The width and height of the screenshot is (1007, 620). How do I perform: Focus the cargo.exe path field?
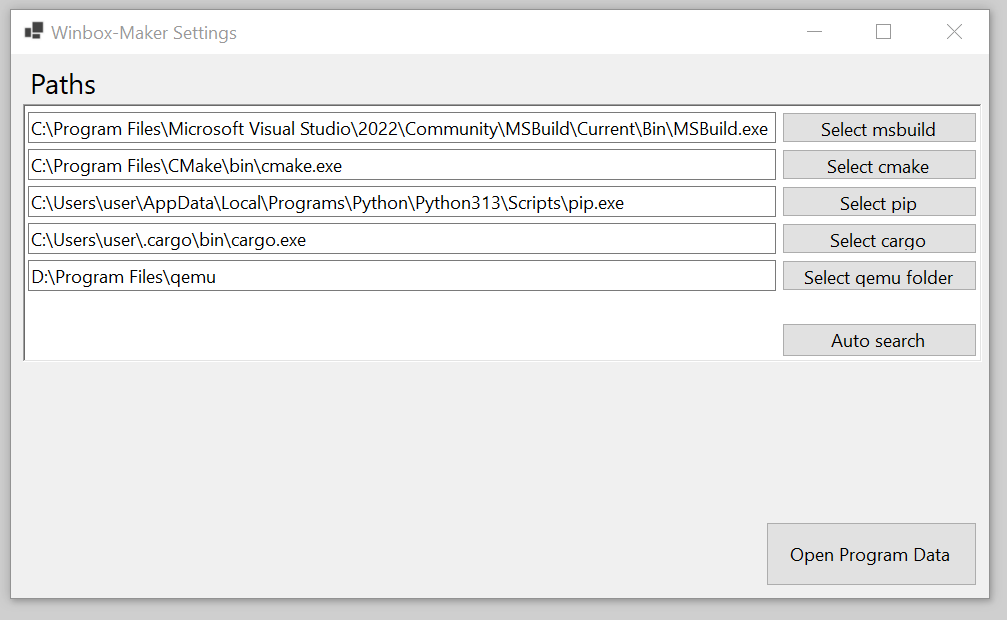pyautogui.click(x=402, y=240)
